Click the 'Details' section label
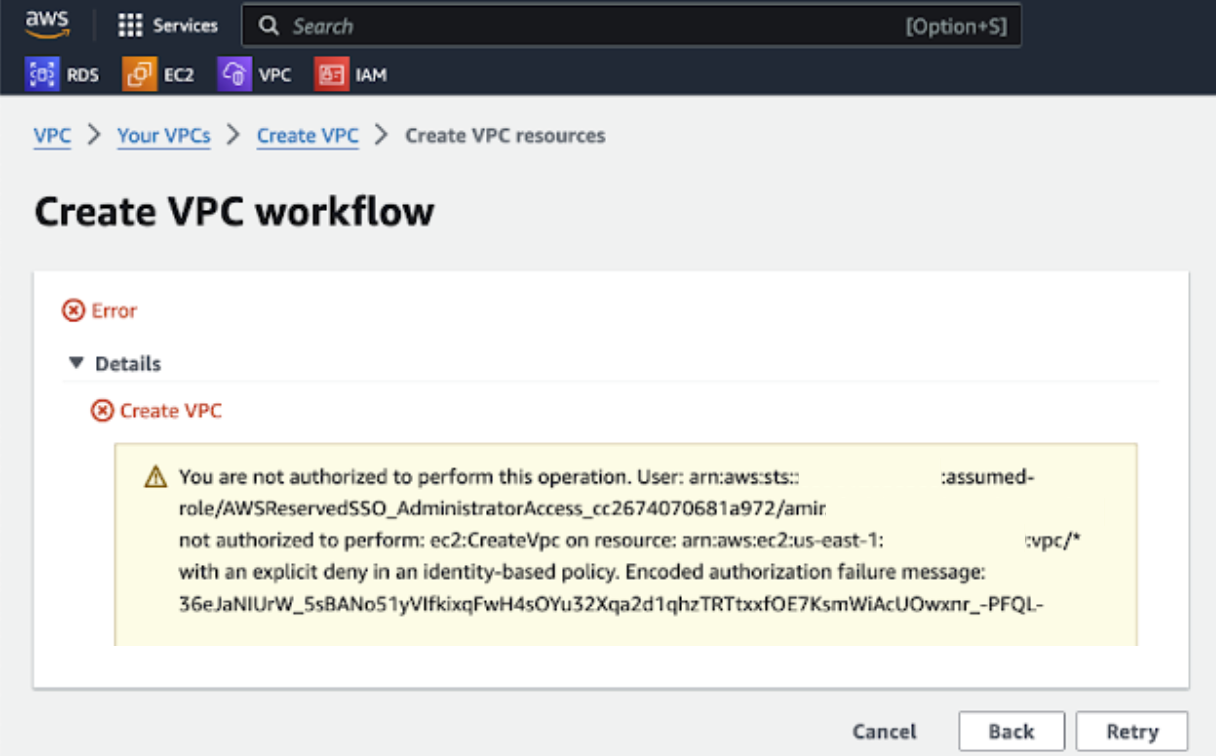 click(128, 364)
